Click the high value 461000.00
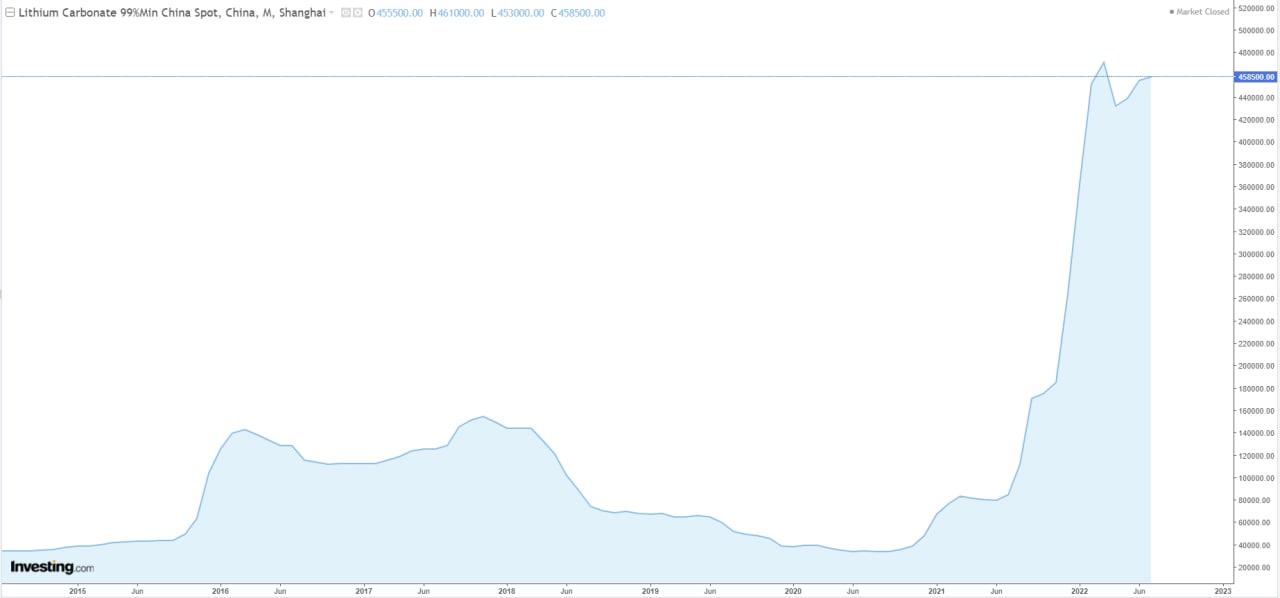The image size is (1280, 598). click(461, 13)
